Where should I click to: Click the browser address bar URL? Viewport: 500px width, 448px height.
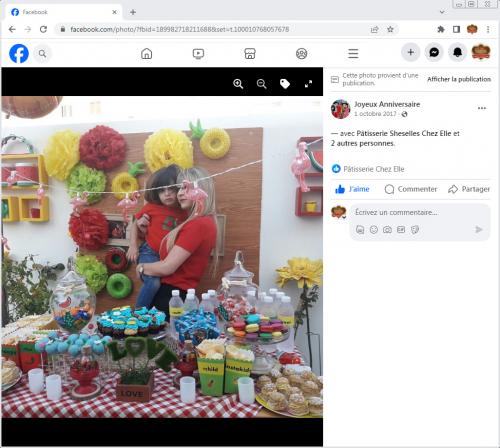[179, 29]
